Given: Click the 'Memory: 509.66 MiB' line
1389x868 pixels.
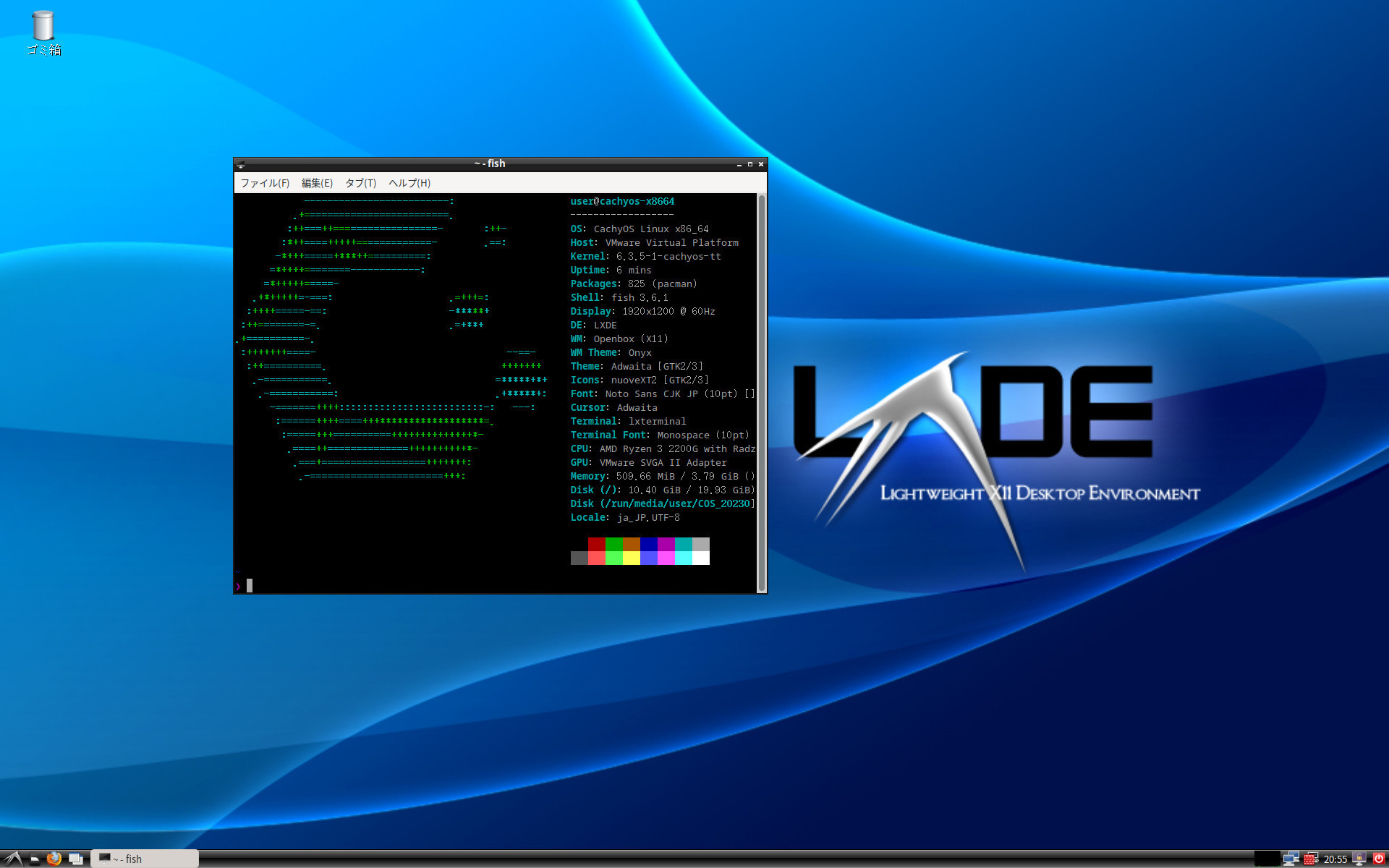Looking at the screenshot, I should point(663,477).
